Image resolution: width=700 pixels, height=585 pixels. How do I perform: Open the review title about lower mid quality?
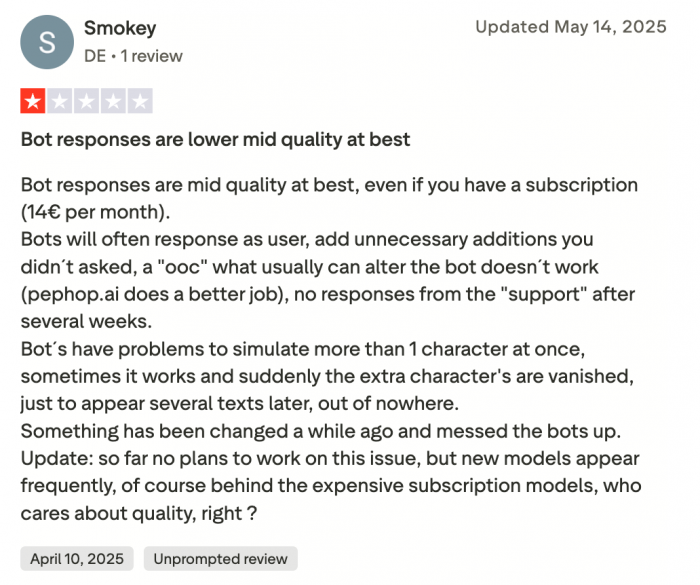tap(215, 139)
